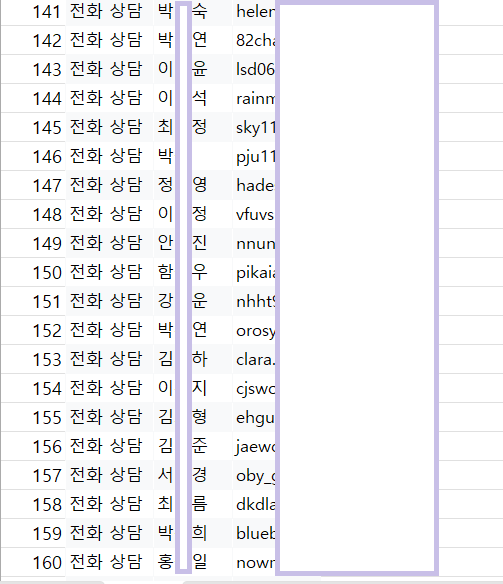Click surname 최 in row 145
The image size is (503, 584).
tap(165, 127)
